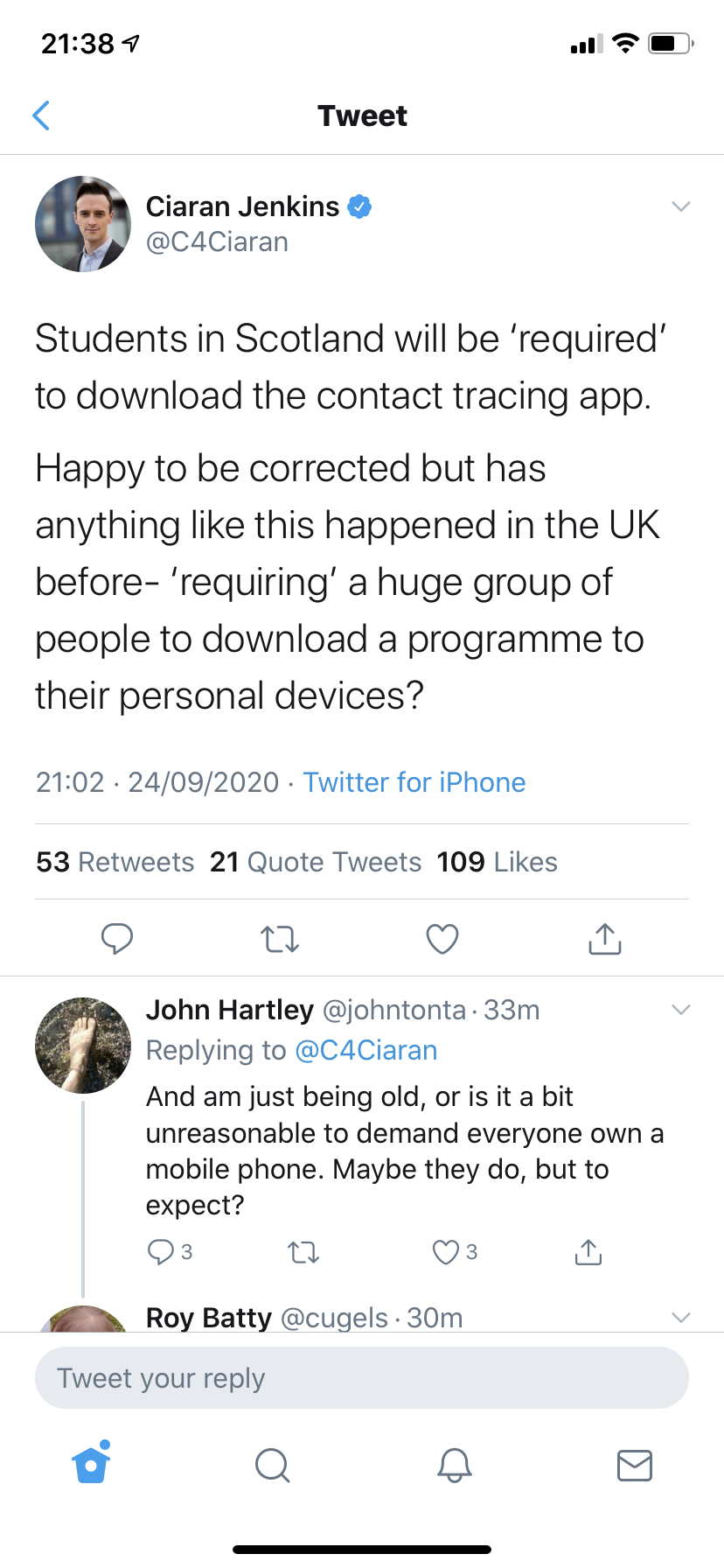Open options chevron on Ciaran Jenkins' tweet
Screen dimensions: 724x1568
coord(681,206)
